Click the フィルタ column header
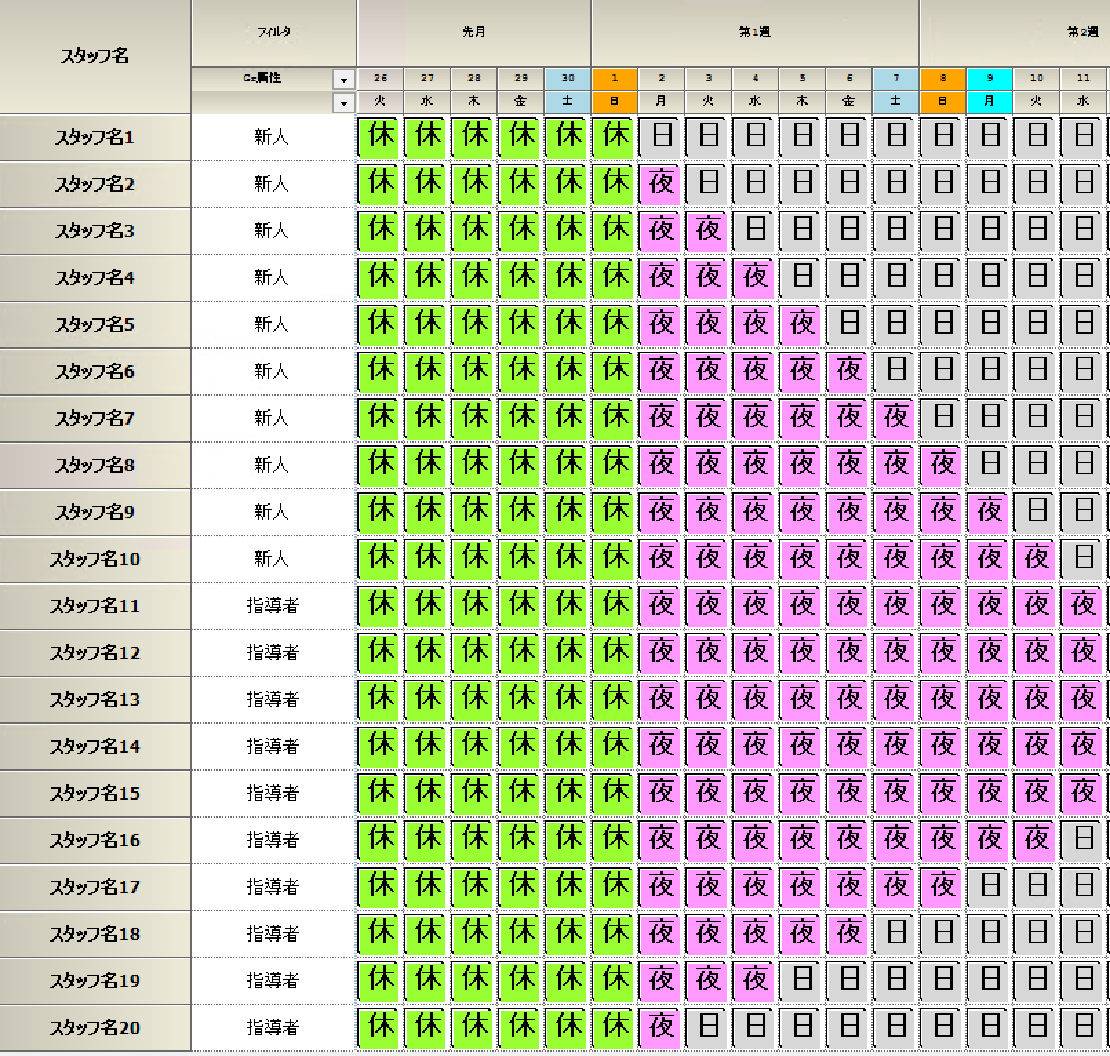 [273, 33]
